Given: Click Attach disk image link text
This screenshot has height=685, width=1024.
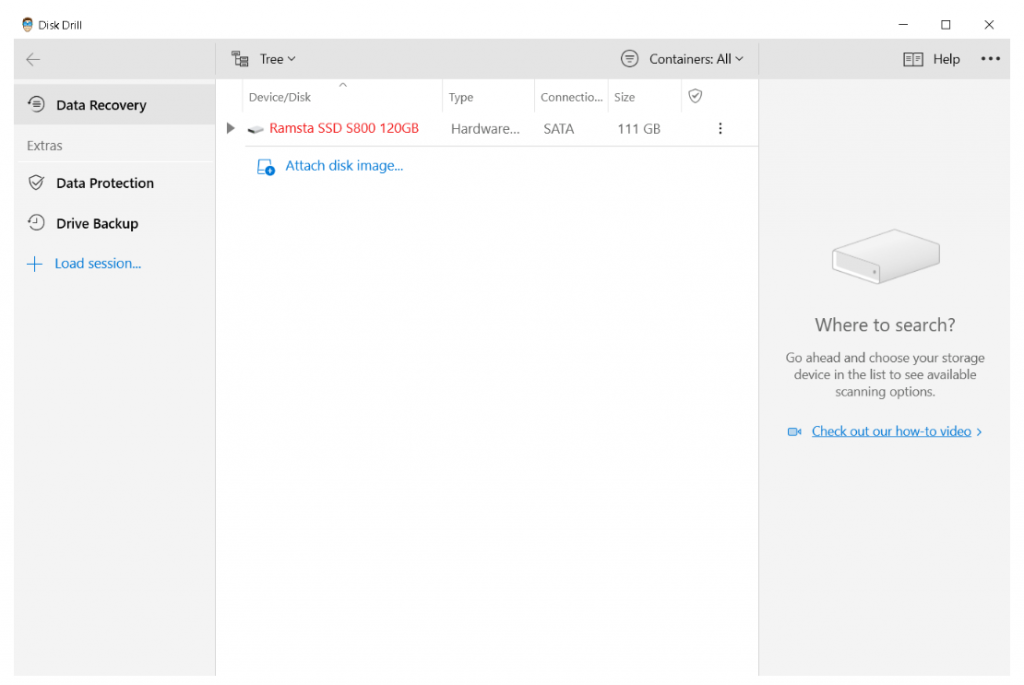Looking at the screenshot, I should coord(344,166).
